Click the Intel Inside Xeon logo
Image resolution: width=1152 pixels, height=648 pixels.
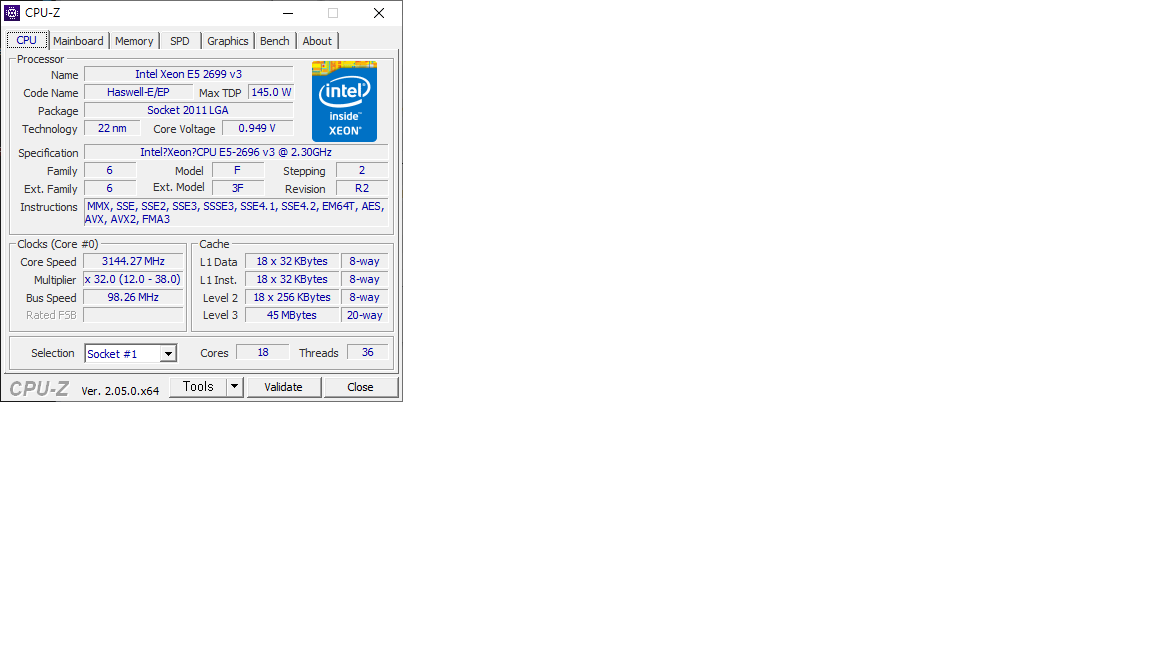(344, 101)
